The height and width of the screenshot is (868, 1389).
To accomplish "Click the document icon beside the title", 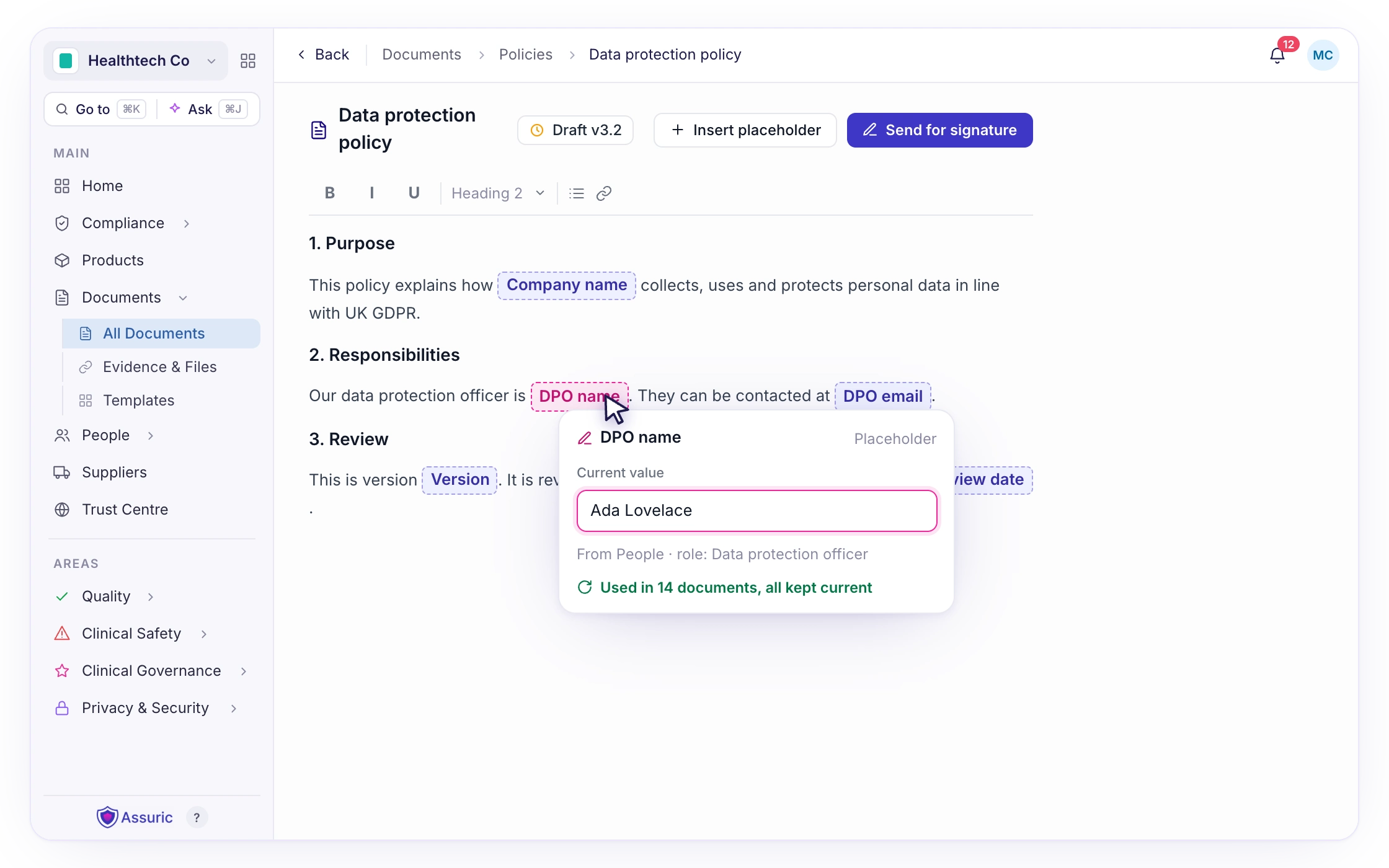I will pos(319,130).
